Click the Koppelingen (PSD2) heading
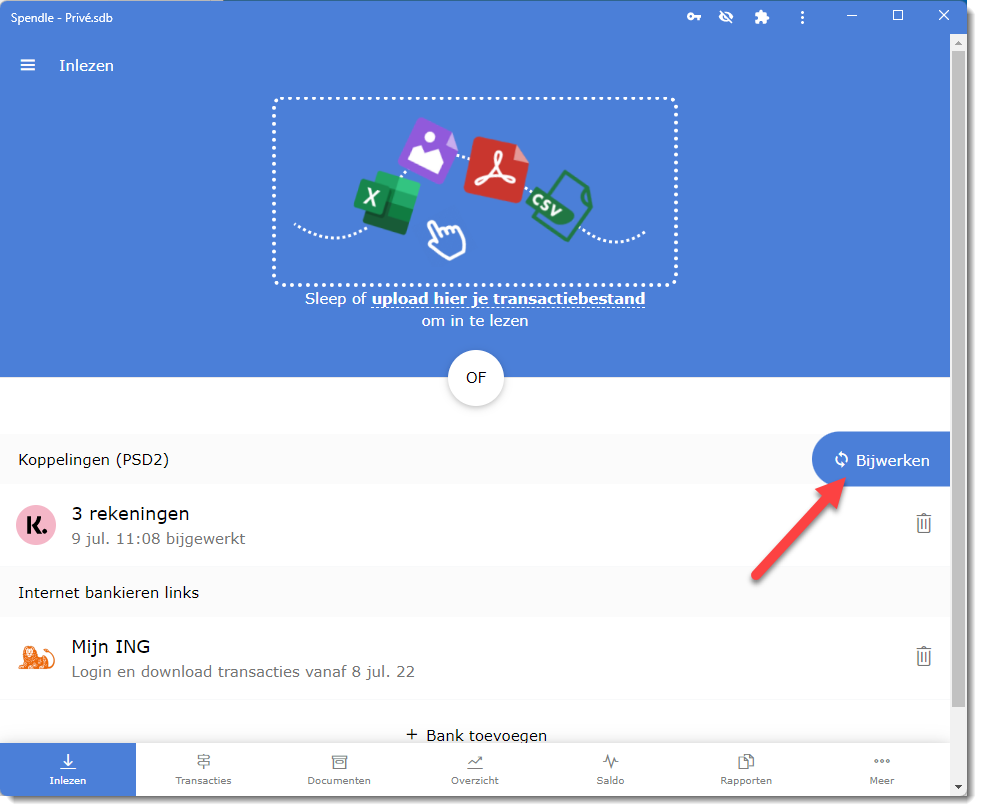 pyautogui.click(x=93, y=460)
